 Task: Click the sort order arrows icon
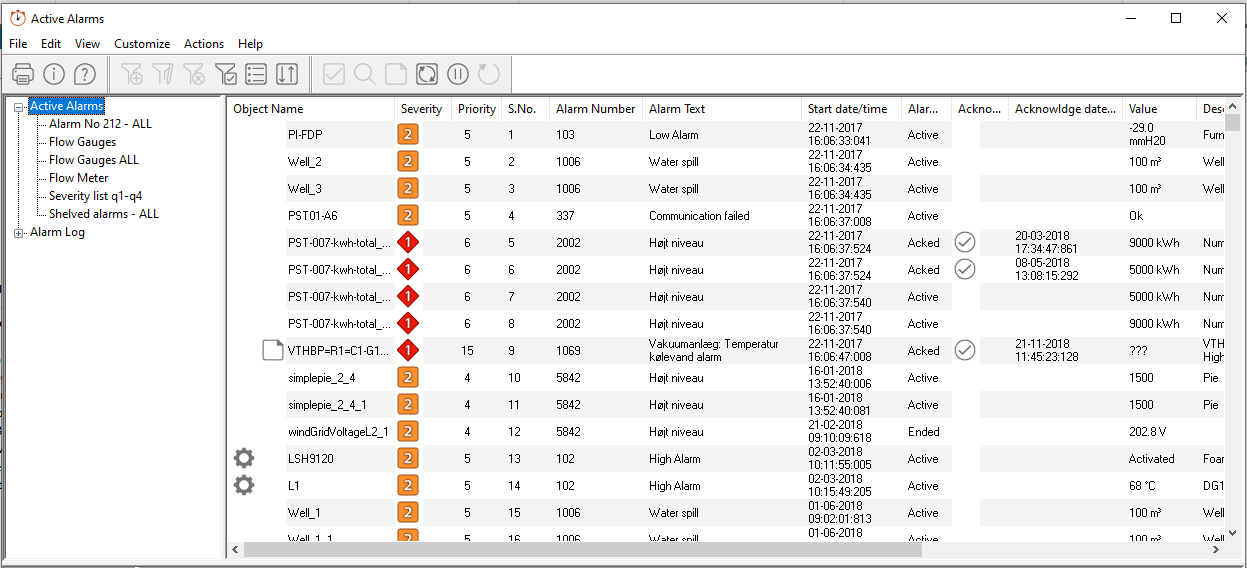pyautogui.click(x=287, y=74)
